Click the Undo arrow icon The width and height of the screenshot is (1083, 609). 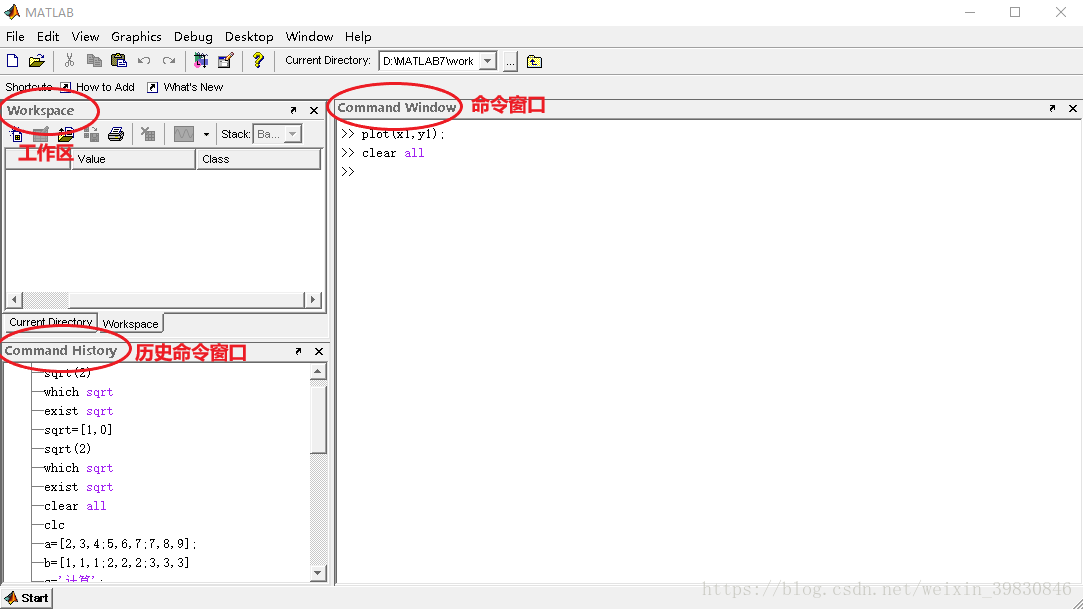[144, 61]
